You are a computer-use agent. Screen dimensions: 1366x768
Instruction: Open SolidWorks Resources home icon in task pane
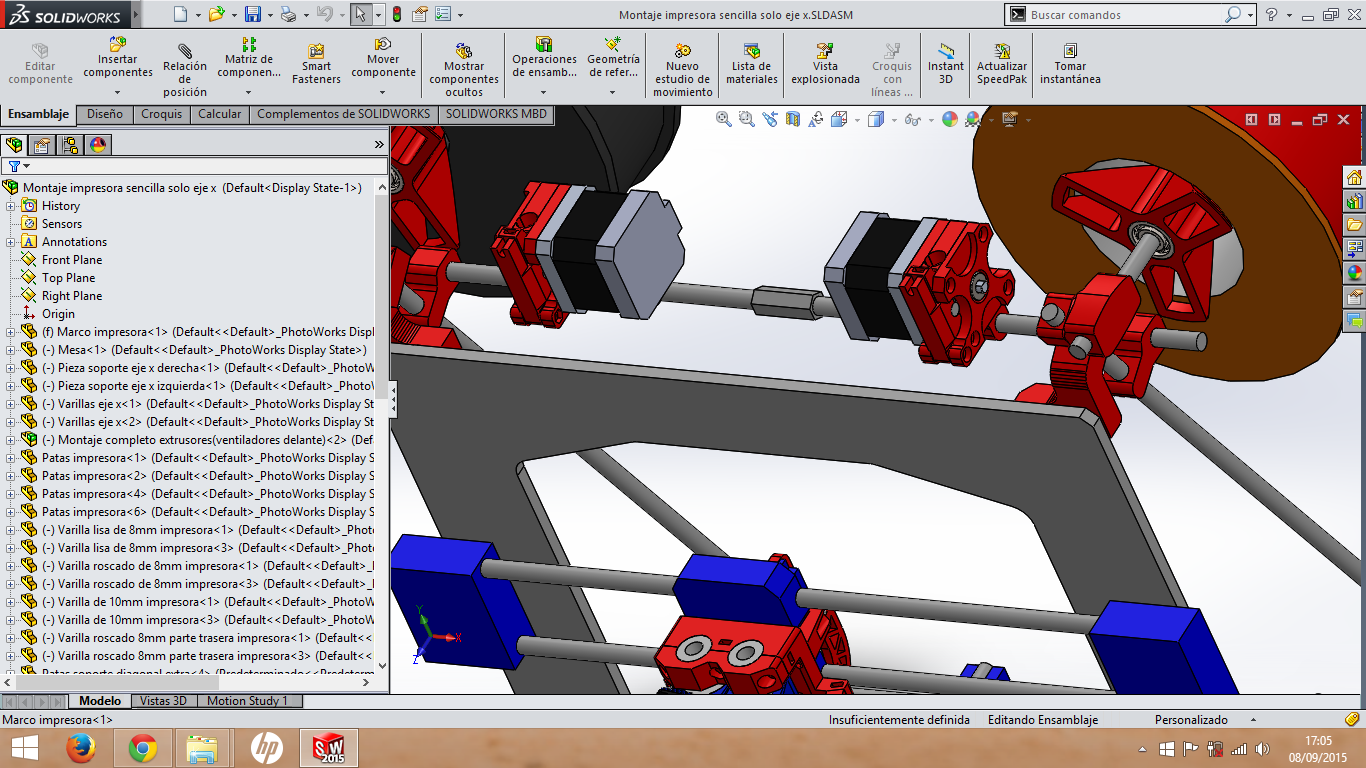[x=1355, y=178]
